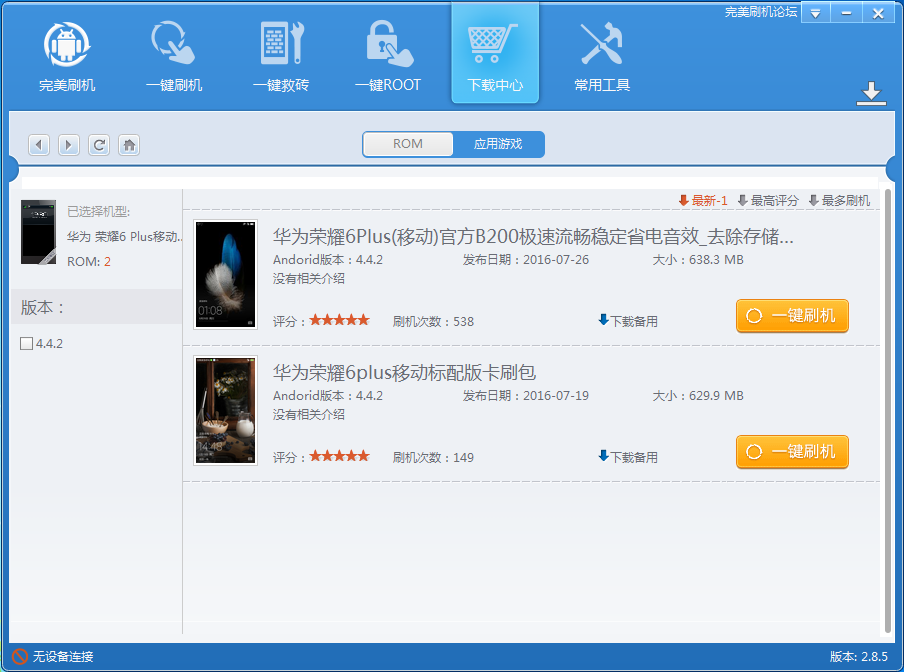This screenshot has height=672, width=904.
Task: Open the 常用工具 utilities icon
Action: tap(601, 50)
